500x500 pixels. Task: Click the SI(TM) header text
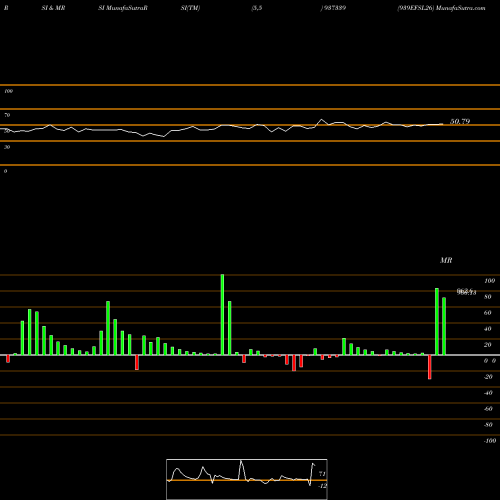coord(190,8)
